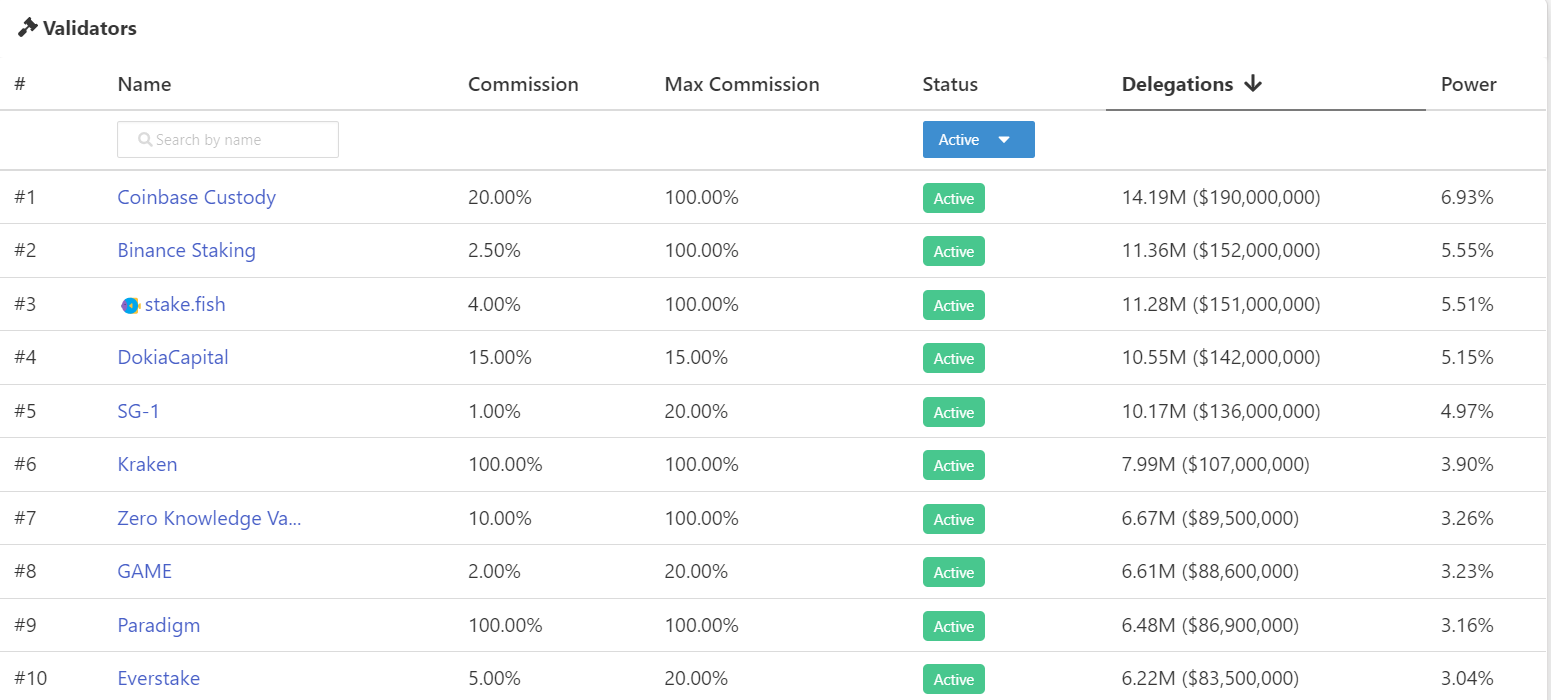Click the 5.55% power value

[x=1467, y=250]
